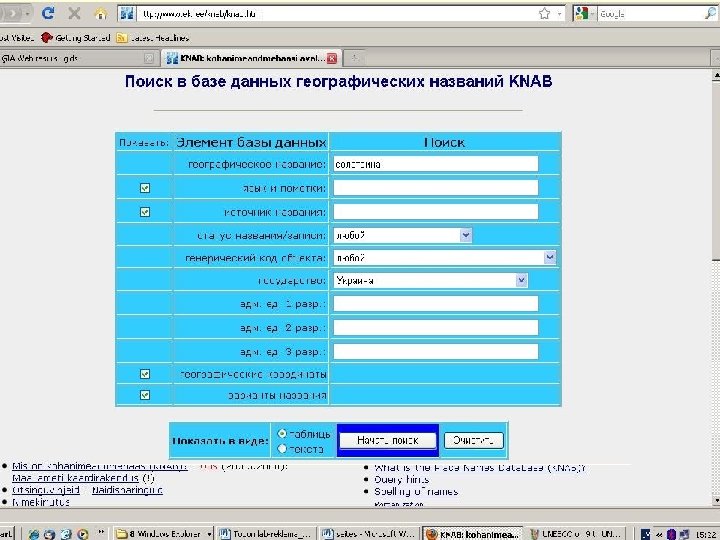Screen dimensions: 720x540
Task: Close the KNAB tab with red X
Action: 332,58
